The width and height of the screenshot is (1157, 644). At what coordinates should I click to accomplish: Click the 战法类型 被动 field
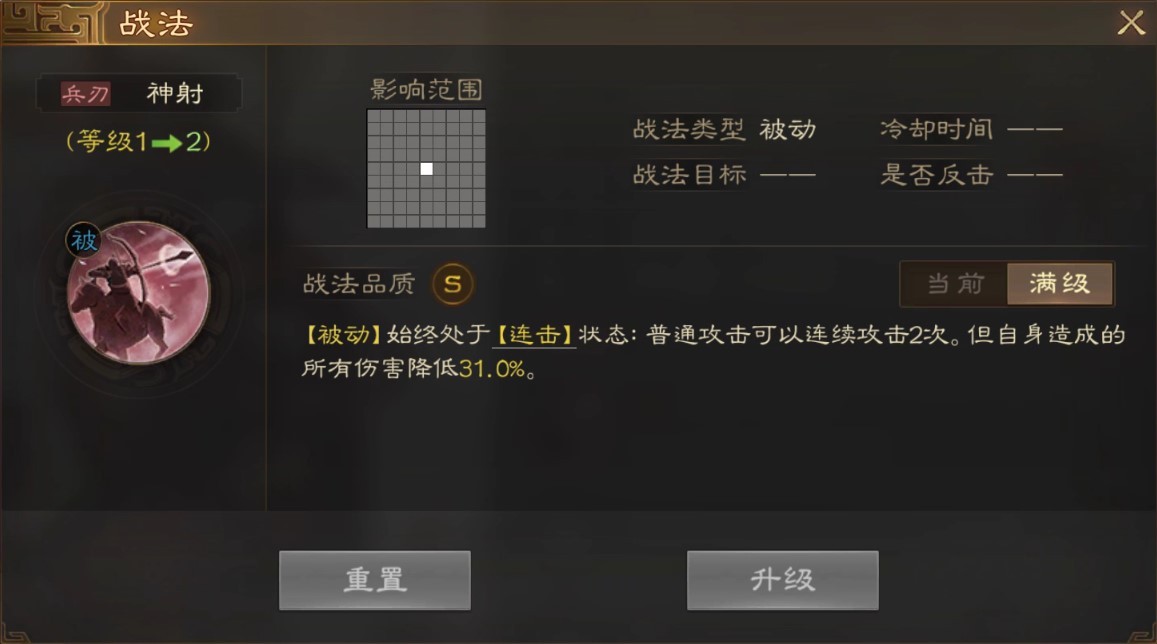pos(725,130)
